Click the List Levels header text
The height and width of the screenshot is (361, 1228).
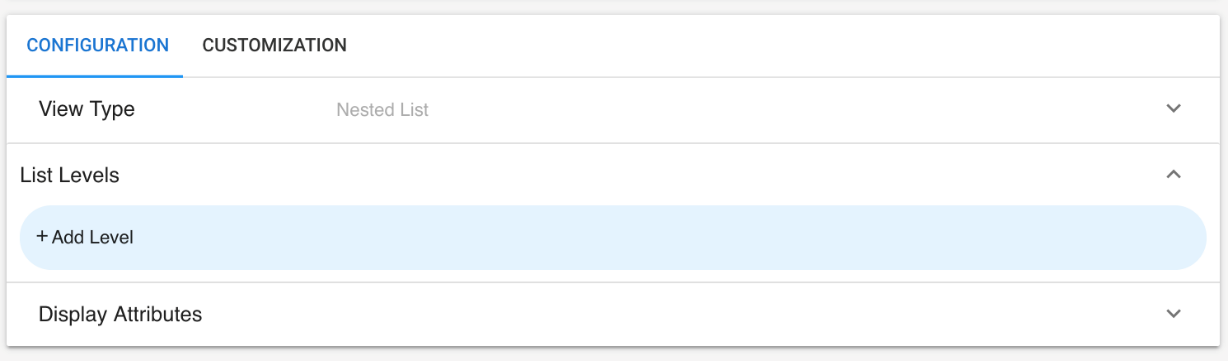point(70,175)
